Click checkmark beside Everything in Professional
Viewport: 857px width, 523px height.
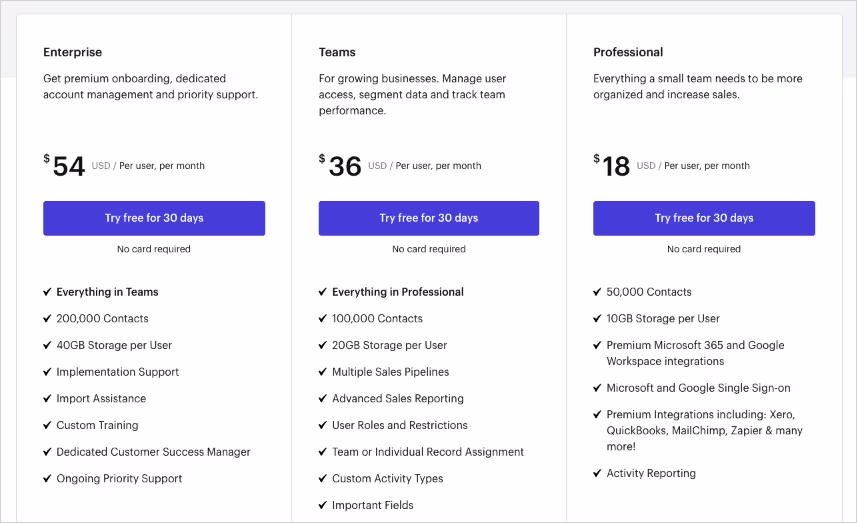[x=322, y=292]
